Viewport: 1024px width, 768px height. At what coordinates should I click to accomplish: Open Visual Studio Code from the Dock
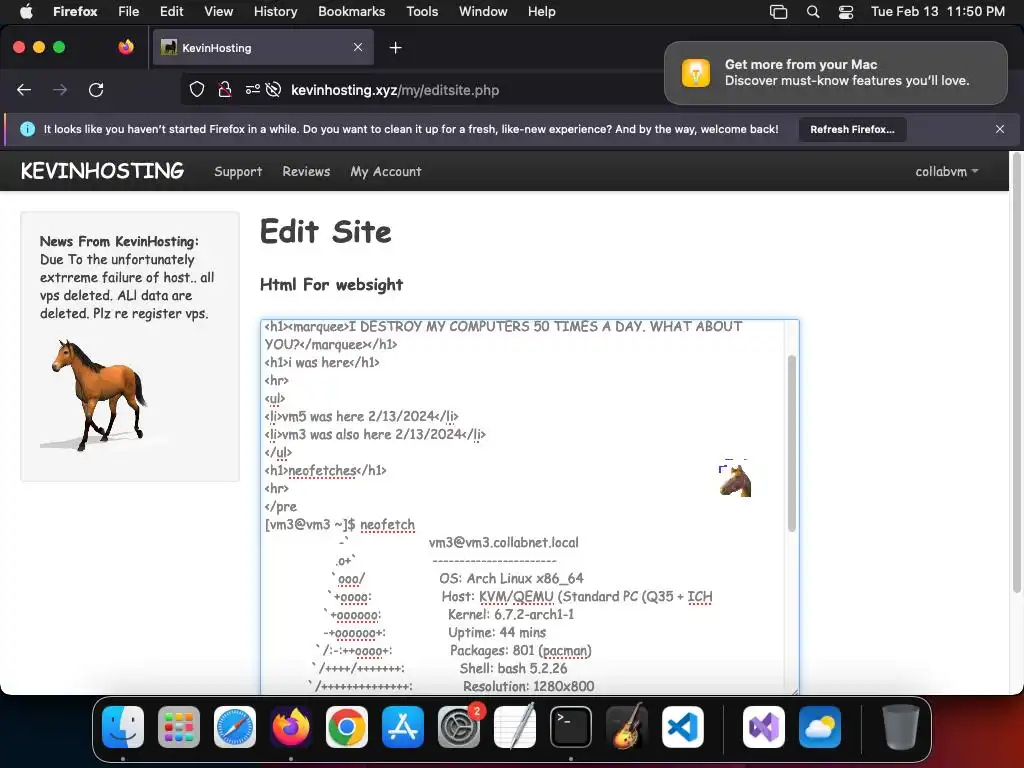(x=683, y=727)
